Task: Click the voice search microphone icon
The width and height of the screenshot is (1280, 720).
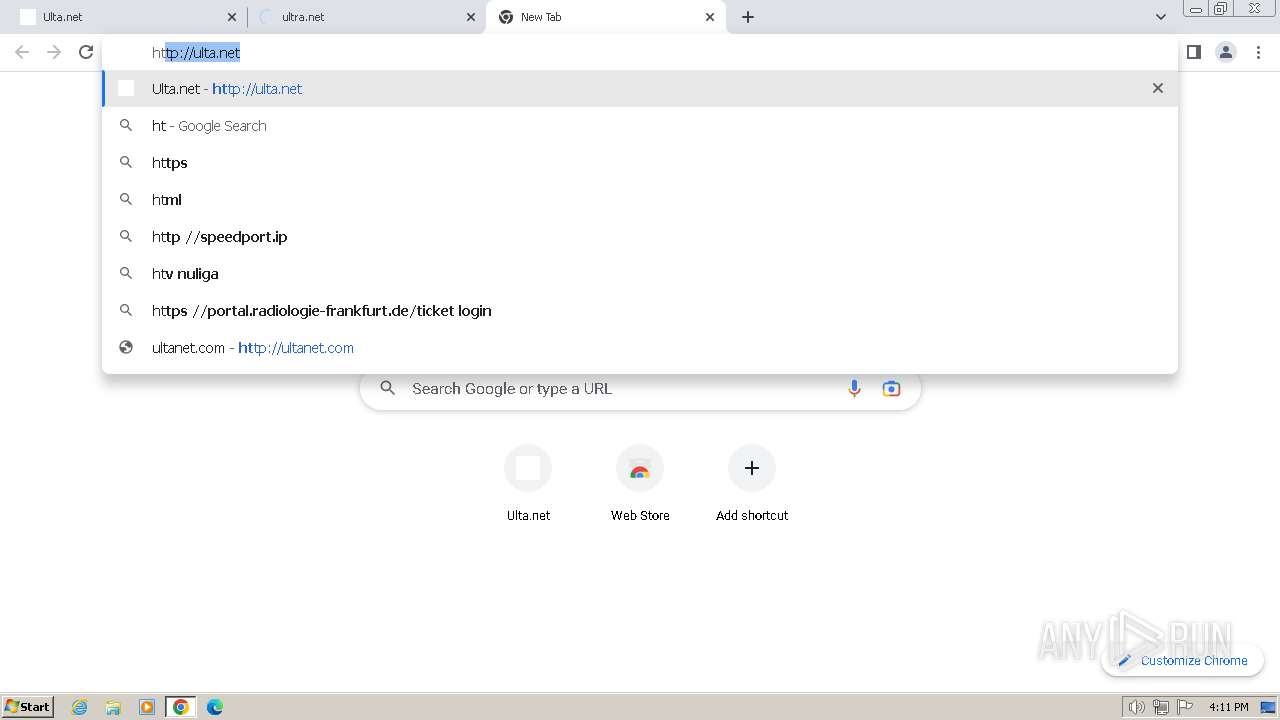Action: point(854,389)
